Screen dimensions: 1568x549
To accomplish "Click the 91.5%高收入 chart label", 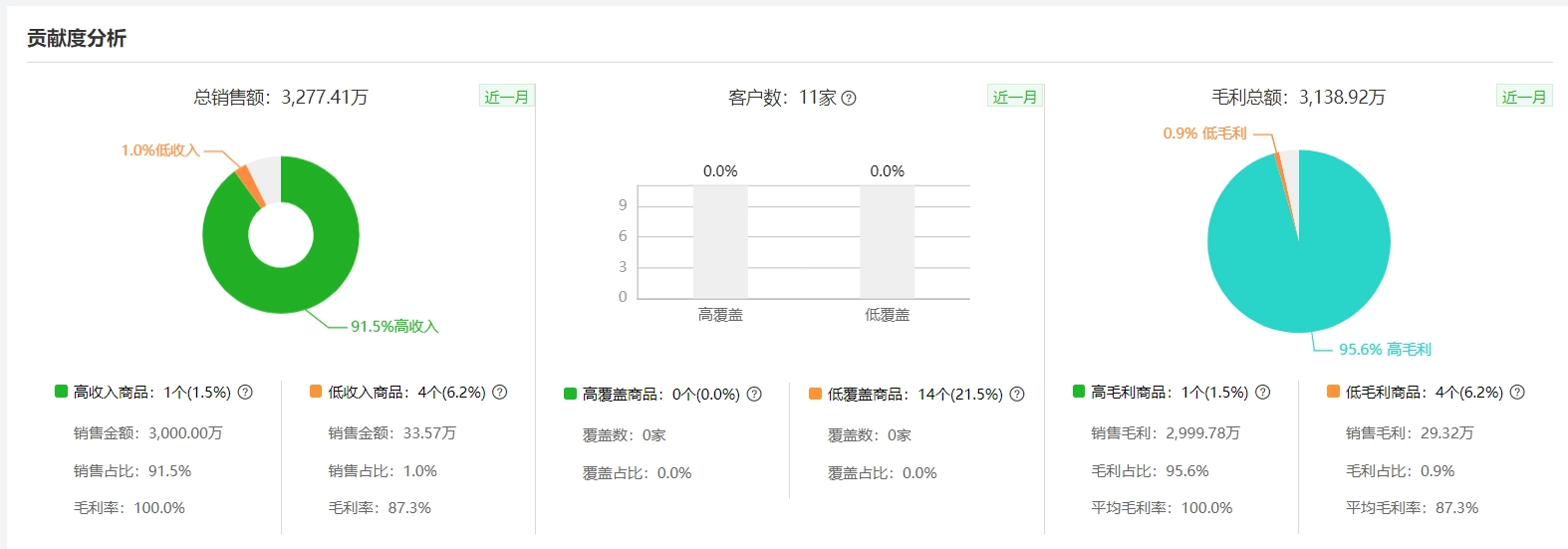I will tap(394, 327).
